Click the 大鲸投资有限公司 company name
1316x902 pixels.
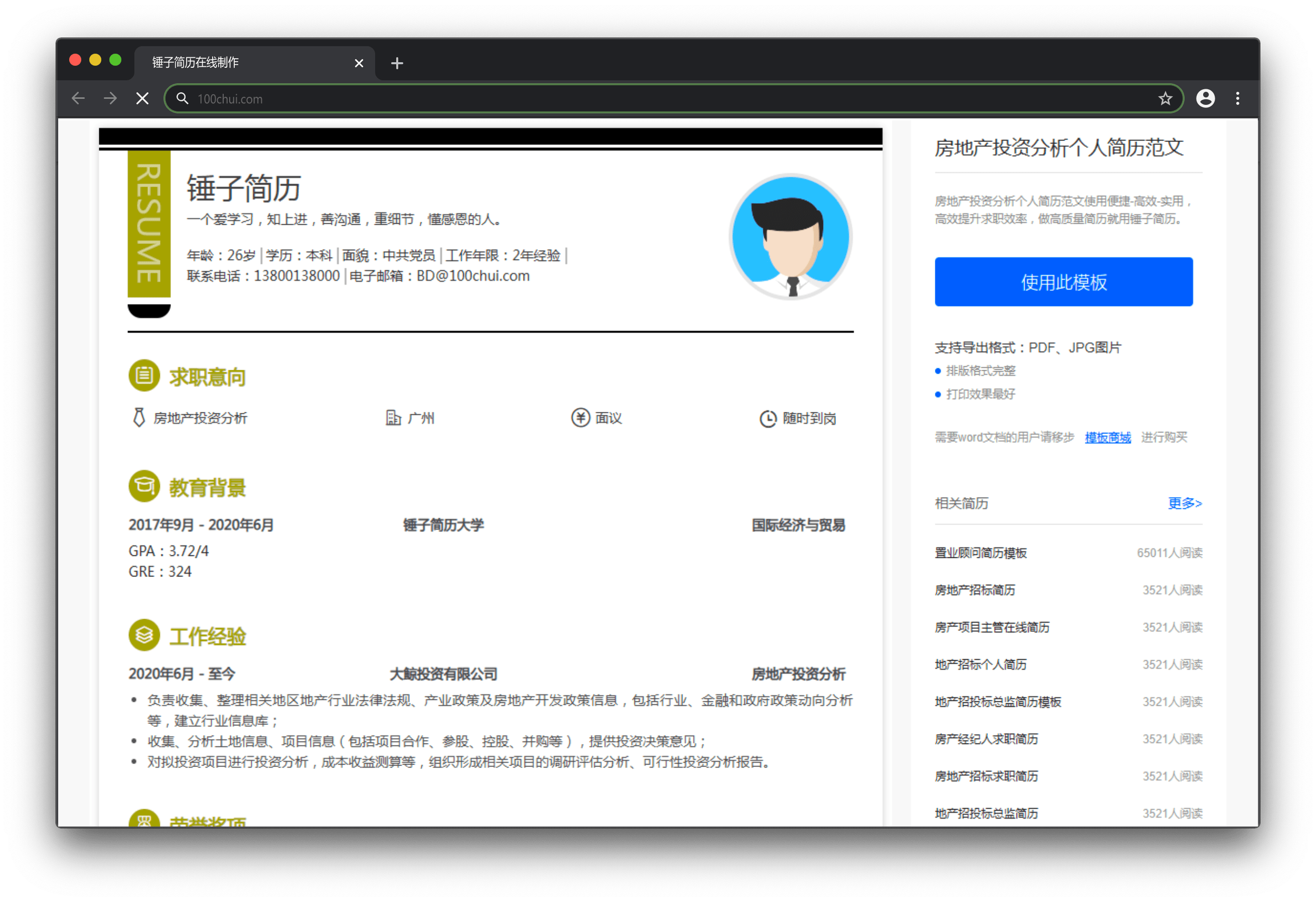443,674
